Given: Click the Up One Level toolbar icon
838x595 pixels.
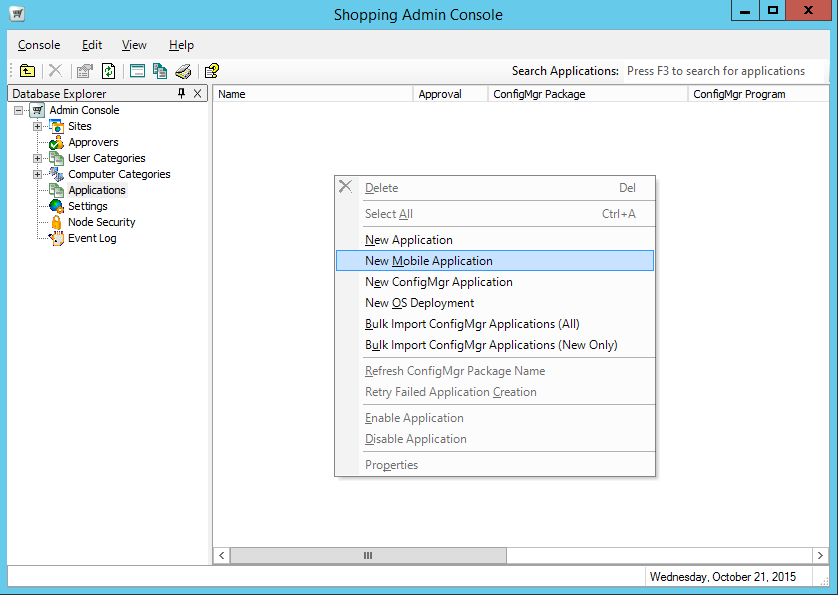Looking at the screenshot, I should tap(28, 71).
